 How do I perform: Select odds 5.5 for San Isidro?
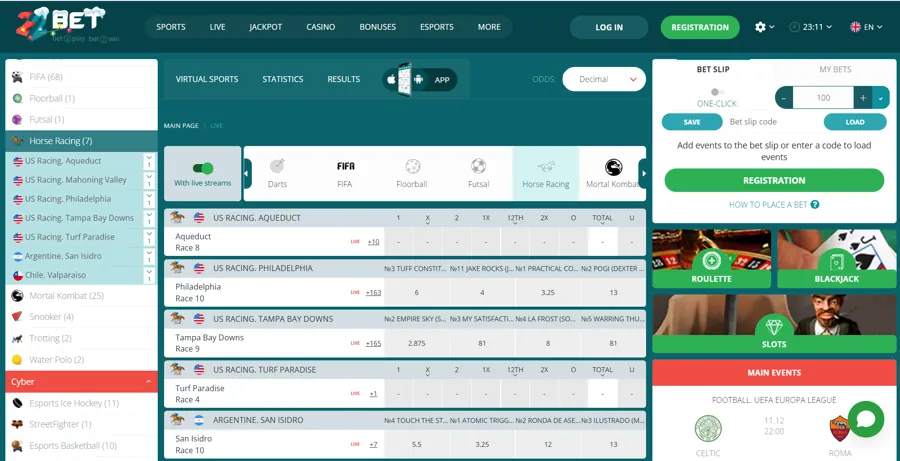point(417,444)
